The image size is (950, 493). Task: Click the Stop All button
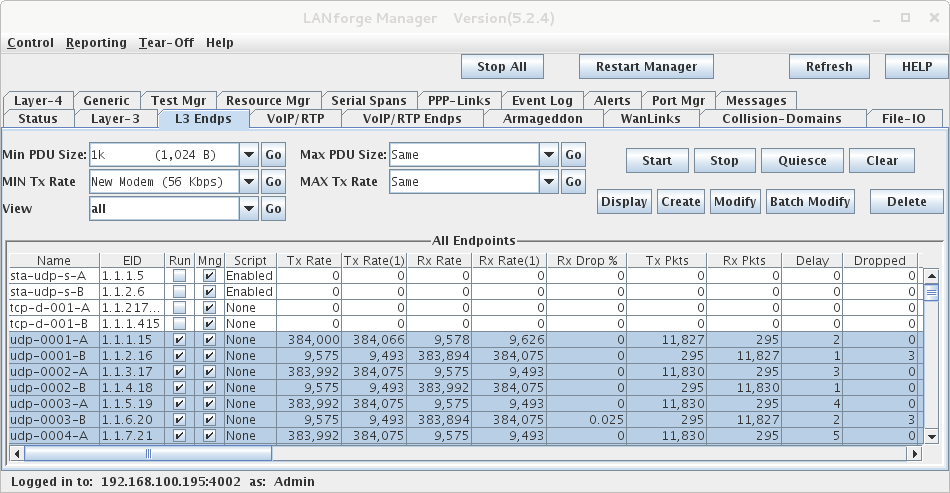[502, 67]
